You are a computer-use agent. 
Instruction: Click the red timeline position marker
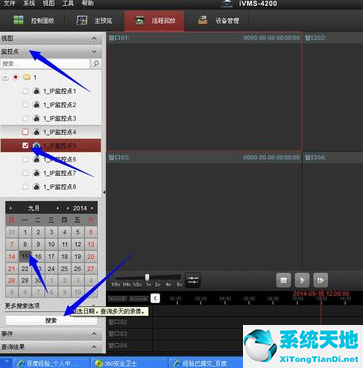point(321,310)
